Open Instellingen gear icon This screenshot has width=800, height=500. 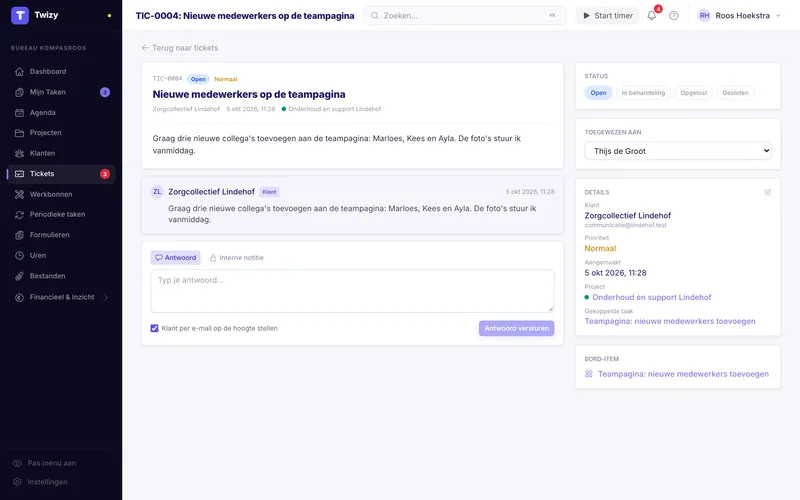[17, 482]
